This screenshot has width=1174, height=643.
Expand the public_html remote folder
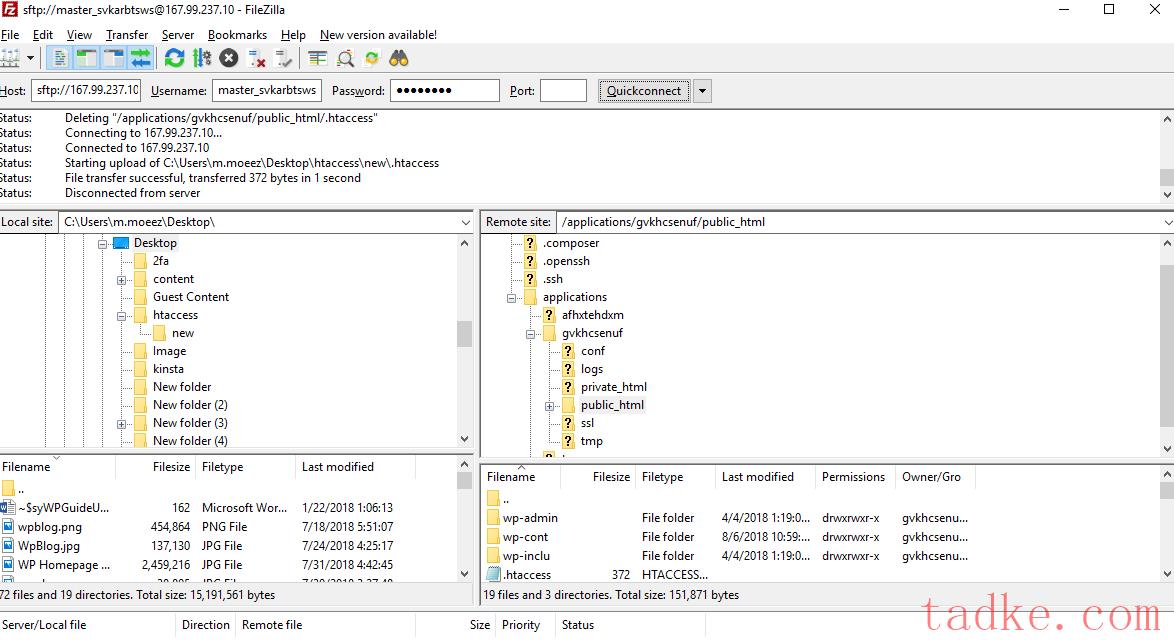[x=549, y=406]
